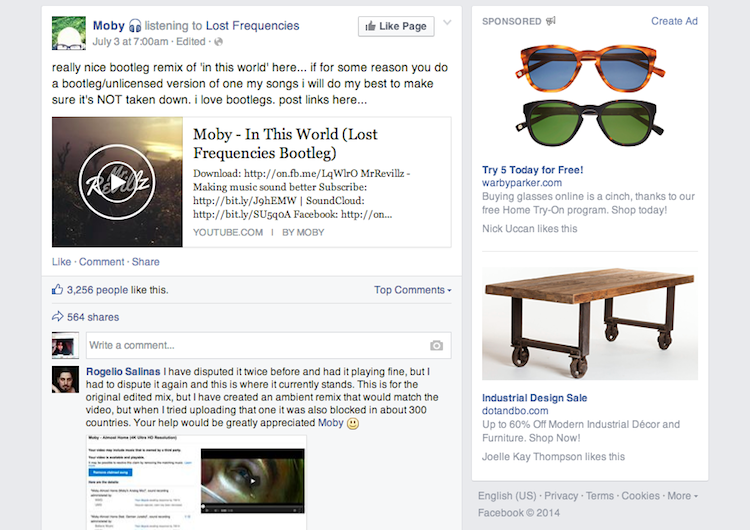
Task: Open the Lost Frequencies link
Action: click(253, 26)
